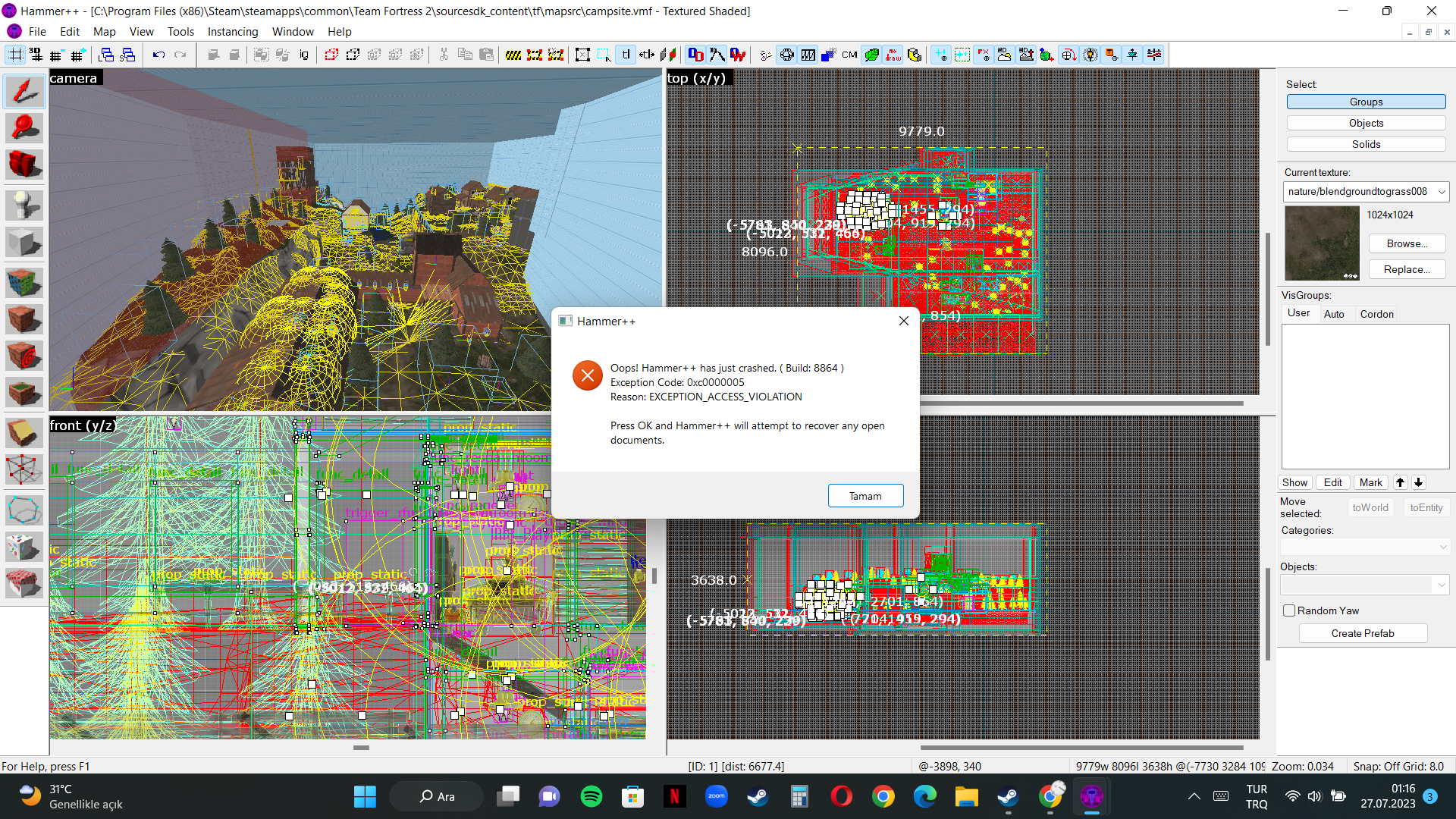Select the Overlay tool
1456x819 pixels.
[24, 392]
